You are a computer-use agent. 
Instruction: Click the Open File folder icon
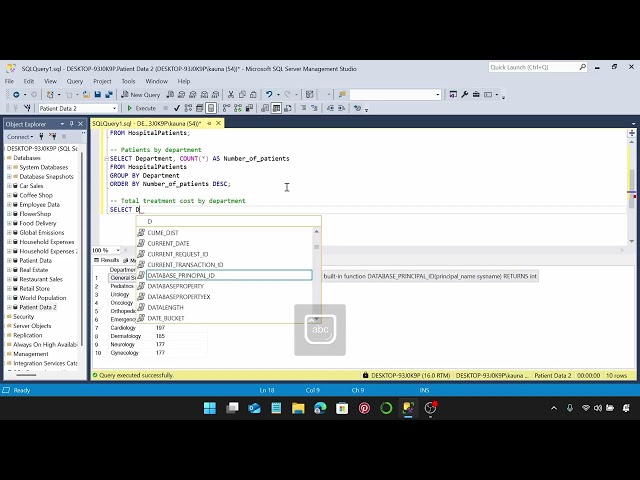click(x=86, y=95)
